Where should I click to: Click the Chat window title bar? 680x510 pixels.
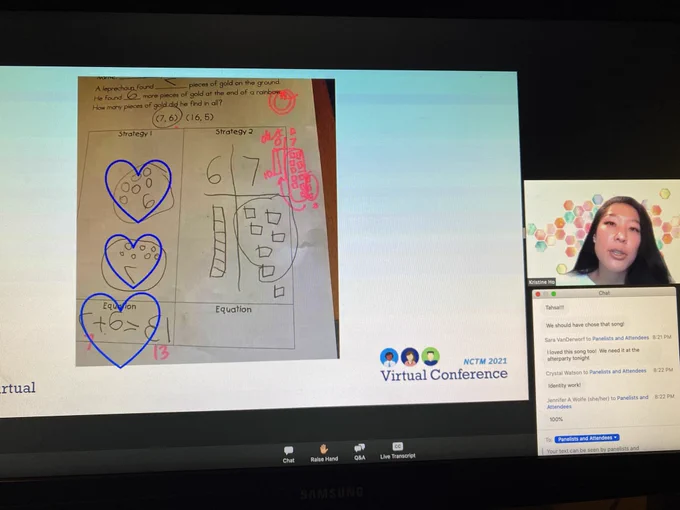[604, 293]
